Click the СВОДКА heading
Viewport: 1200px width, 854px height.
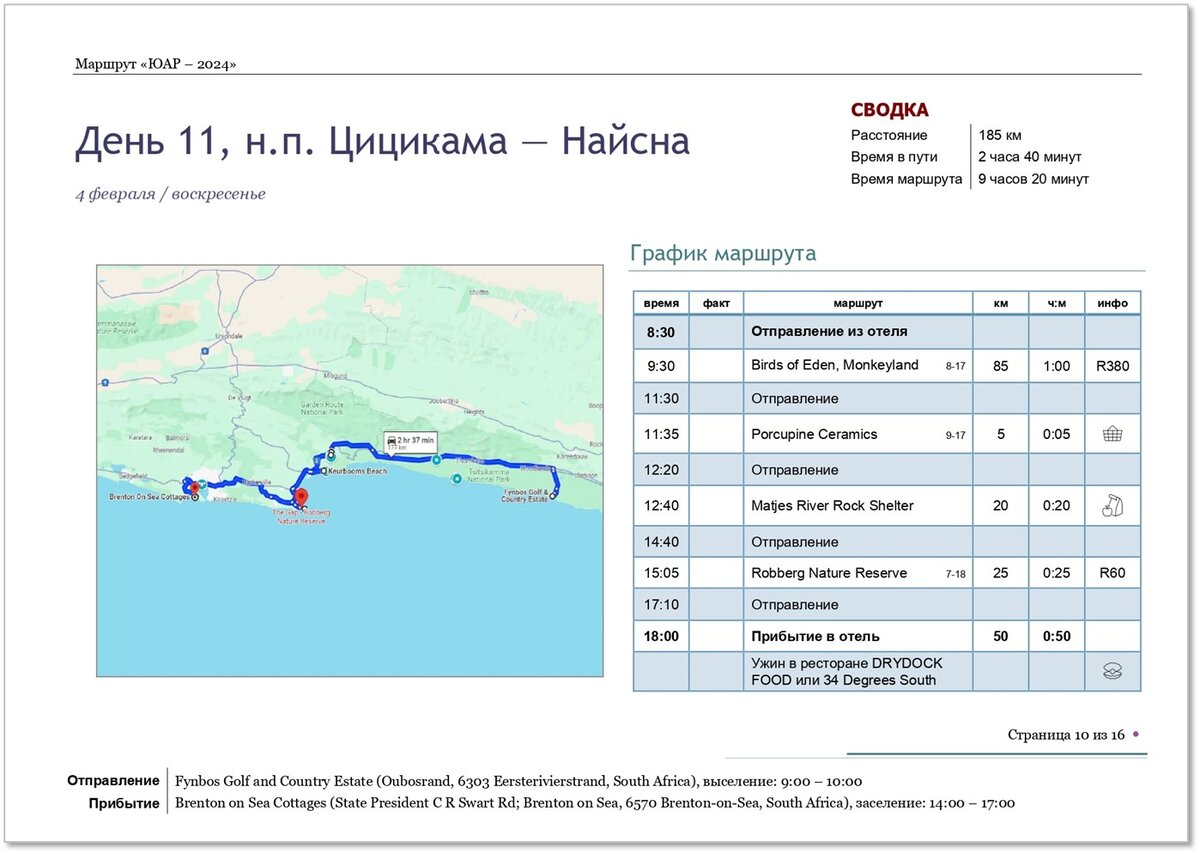(889, 110)
